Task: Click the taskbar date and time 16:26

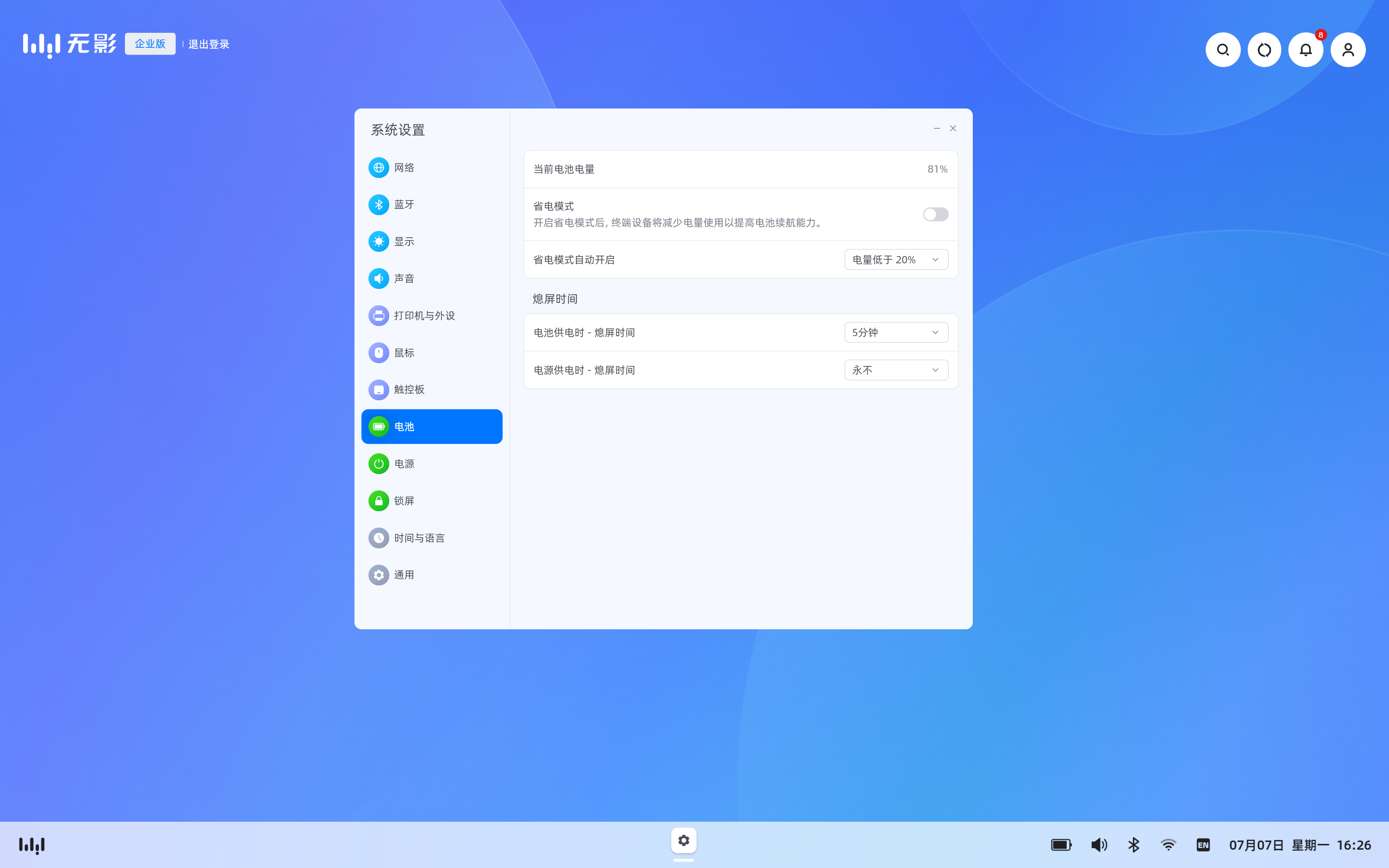Action: coord(1299,844)
